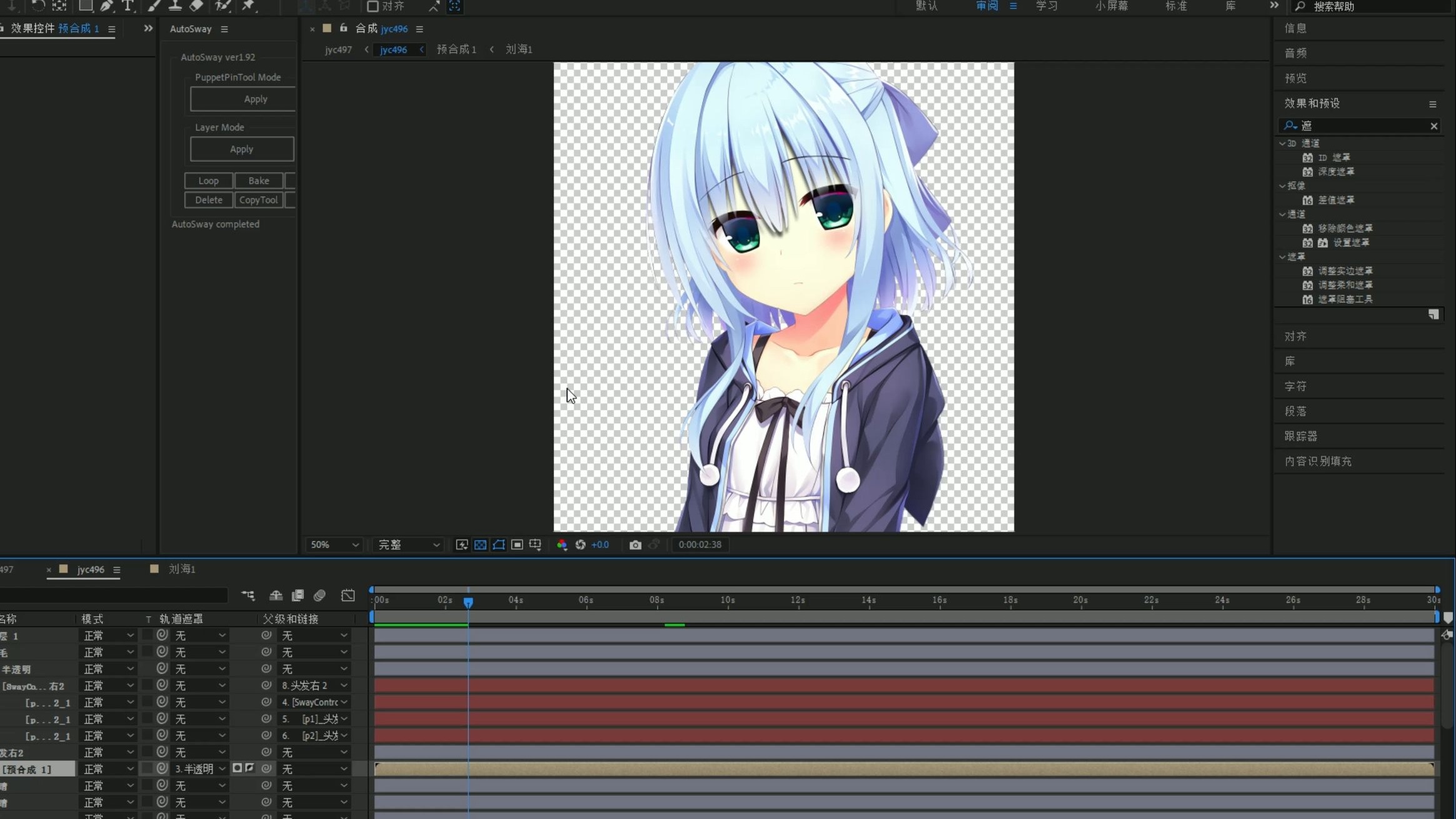1456x819 pixels.
Task: Toggle shy layers hide icon
Action: pyautogui.click(x=276, y=595)
